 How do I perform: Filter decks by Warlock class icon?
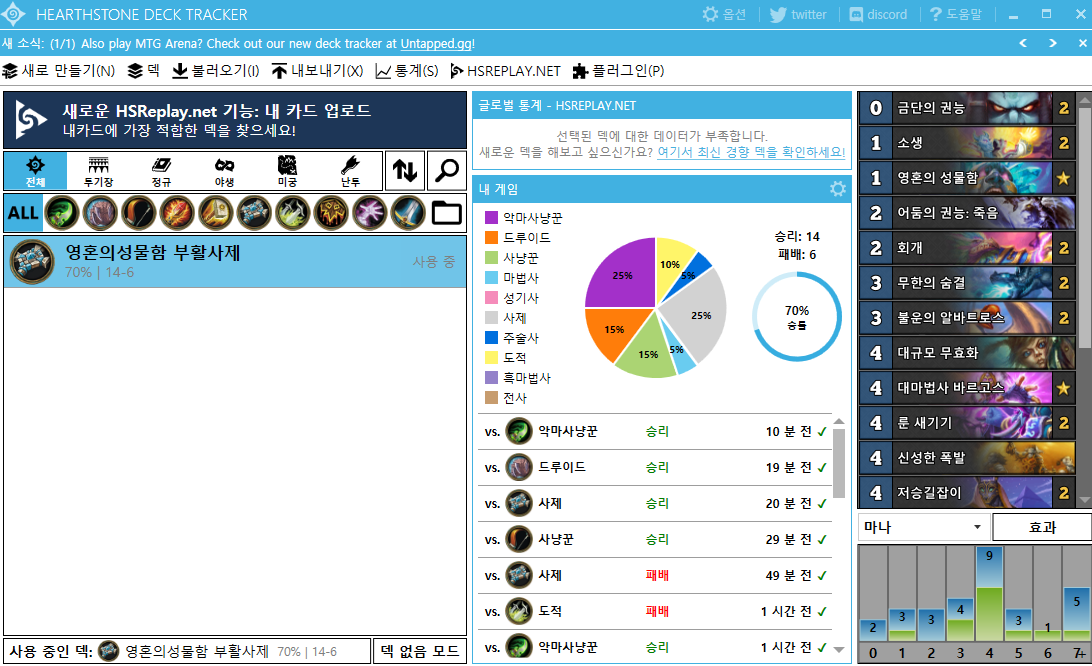pos(370,212)
